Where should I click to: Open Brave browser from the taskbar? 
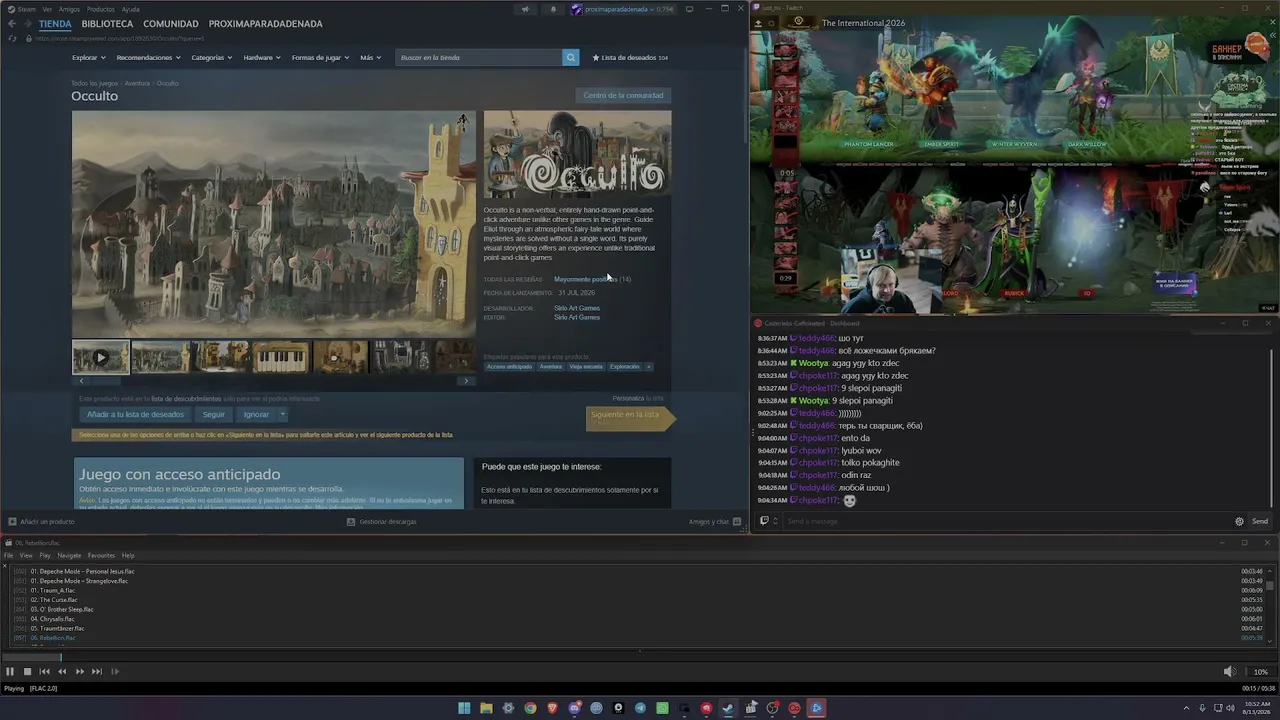552,708
